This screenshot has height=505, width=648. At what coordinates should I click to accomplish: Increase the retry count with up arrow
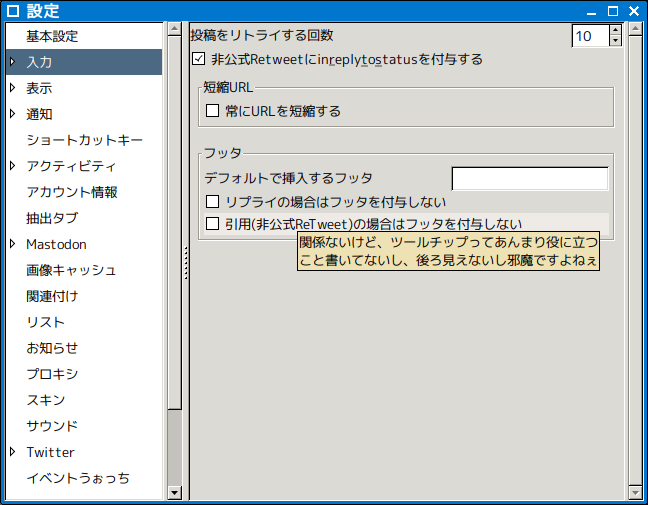615,30
